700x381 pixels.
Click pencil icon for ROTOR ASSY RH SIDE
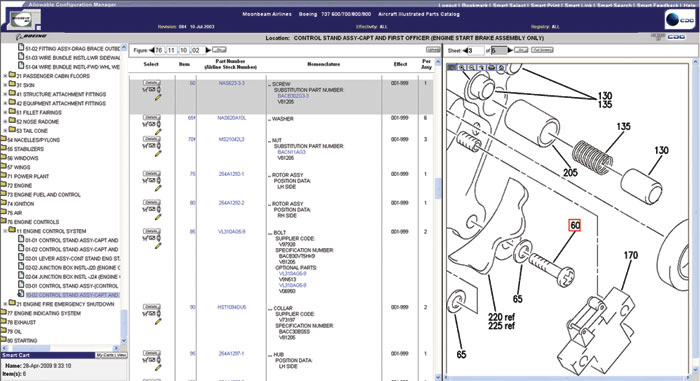158,217
